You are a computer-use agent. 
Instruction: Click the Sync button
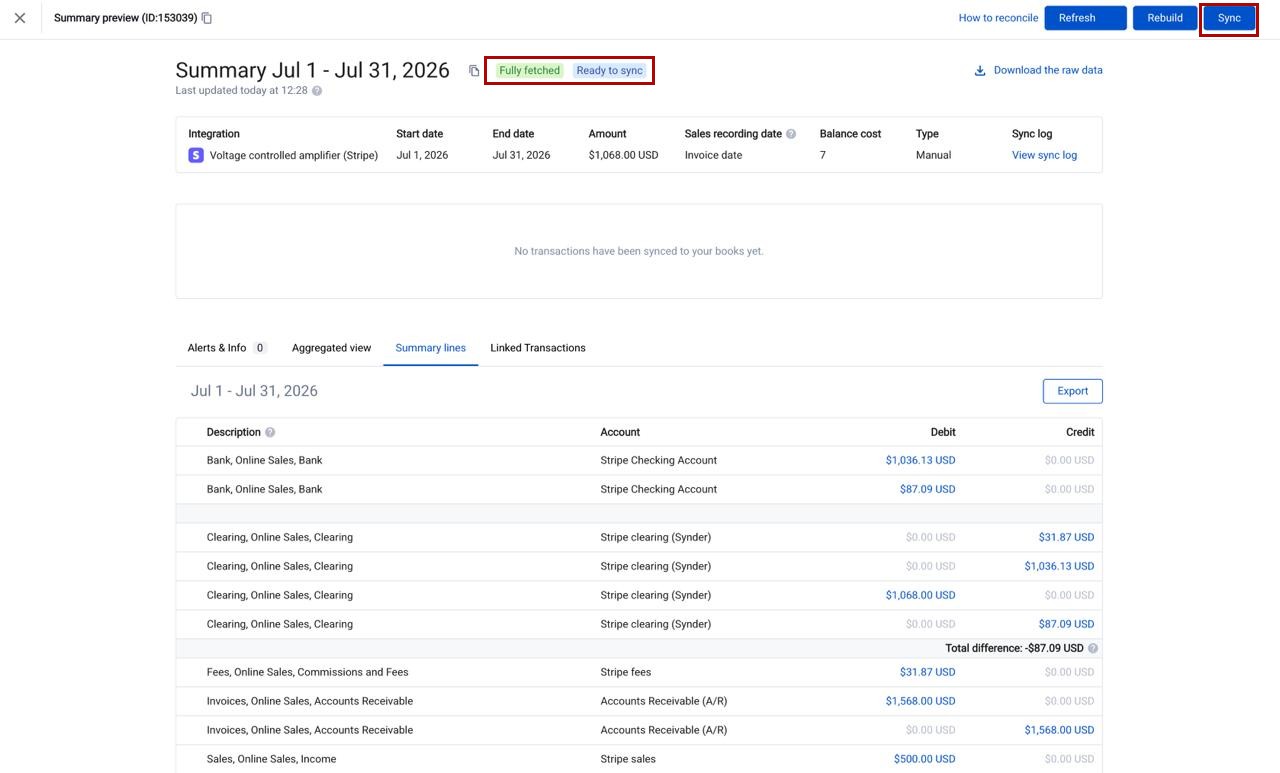point(1229,18)
